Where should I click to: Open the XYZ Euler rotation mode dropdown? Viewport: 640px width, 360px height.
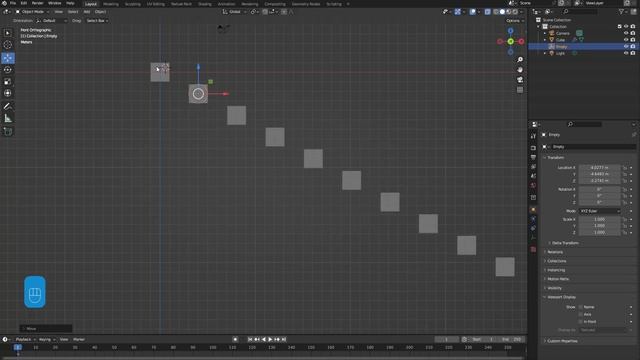pos(600,211)
